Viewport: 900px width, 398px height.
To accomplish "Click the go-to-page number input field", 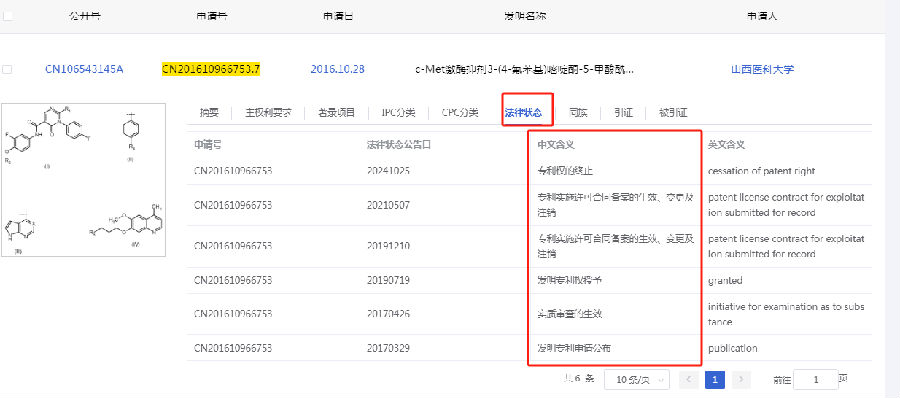I will pos(816,380).
